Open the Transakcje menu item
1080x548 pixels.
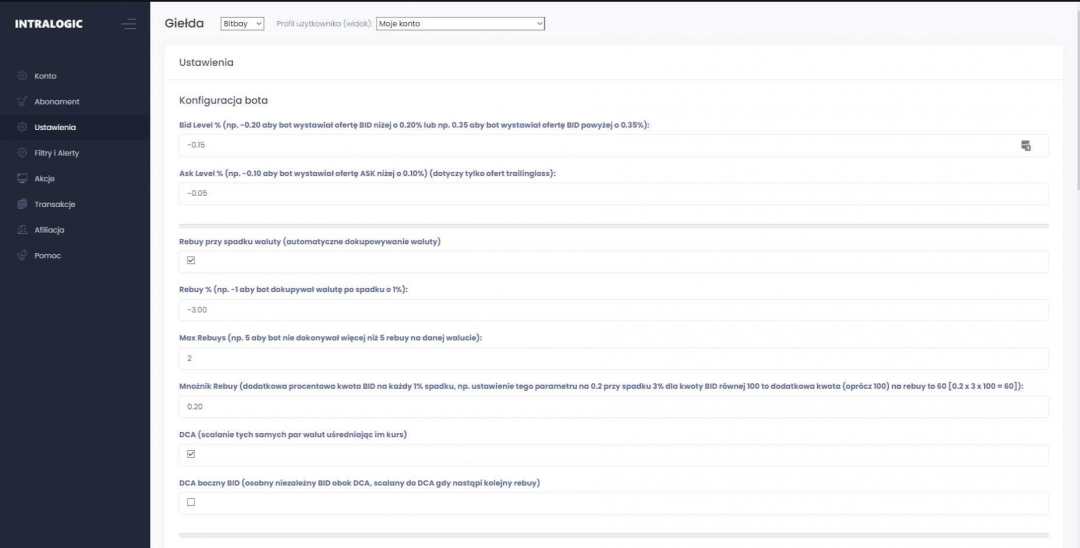click(54, 204)
